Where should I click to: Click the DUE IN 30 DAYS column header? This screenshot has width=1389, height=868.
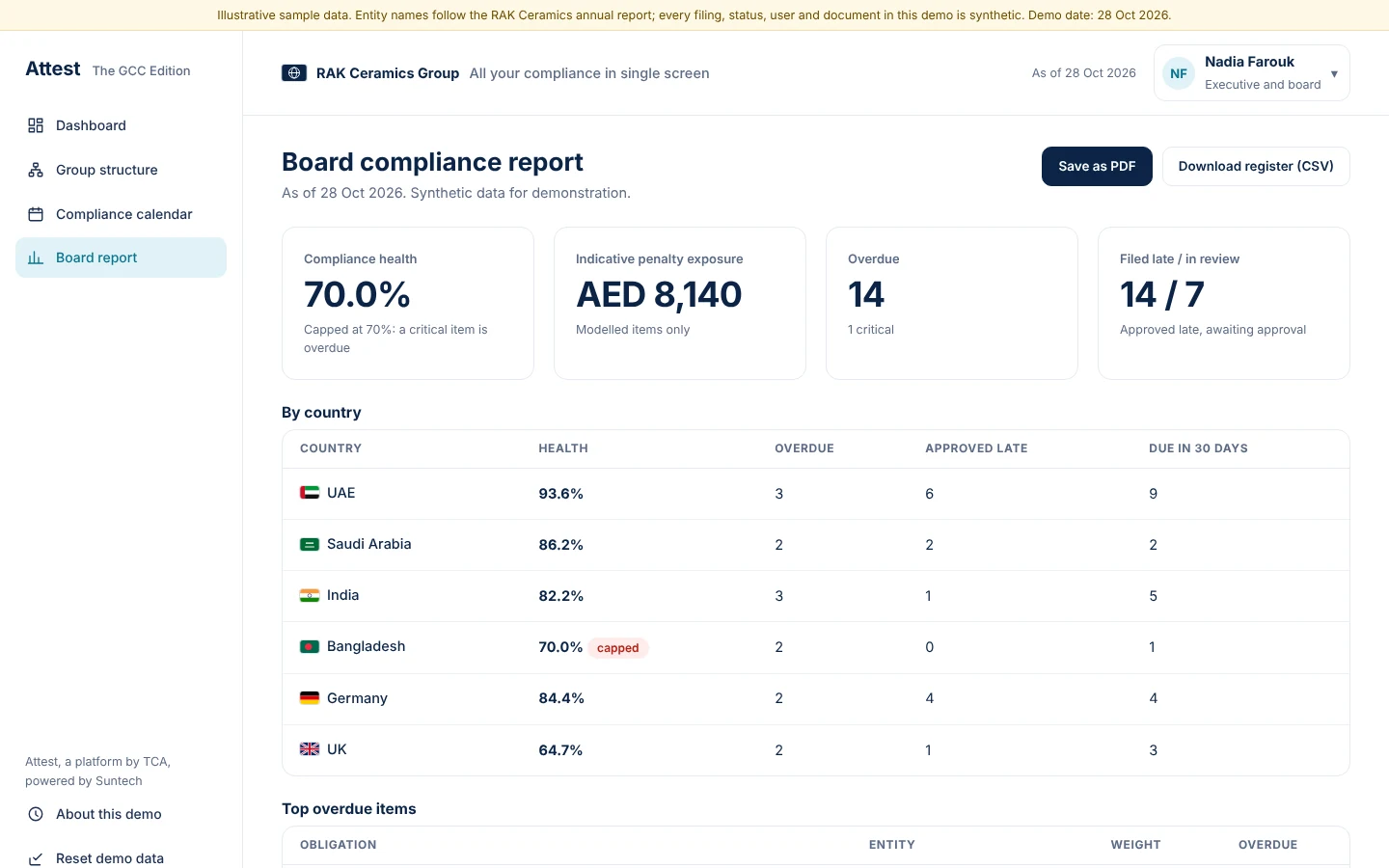[x=1198, y=448]
